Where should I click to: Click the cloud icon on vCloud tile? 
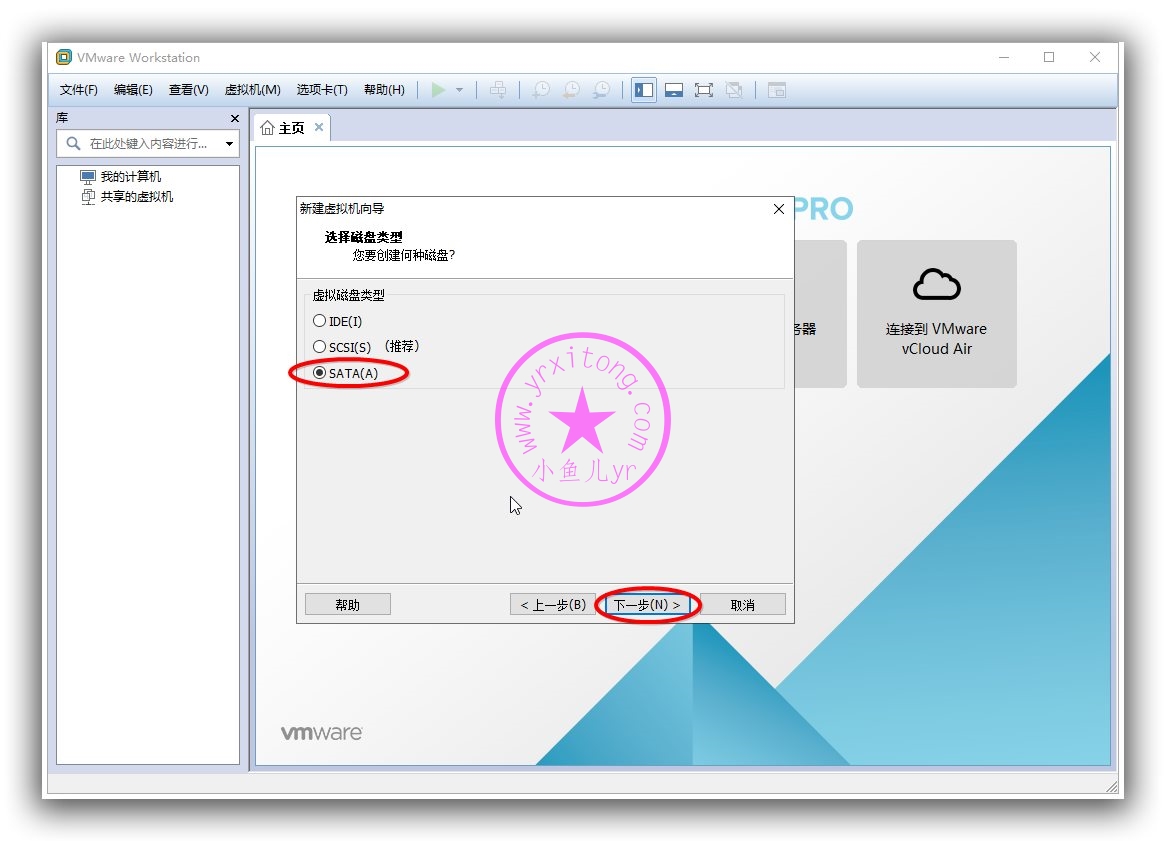[936, 285]
